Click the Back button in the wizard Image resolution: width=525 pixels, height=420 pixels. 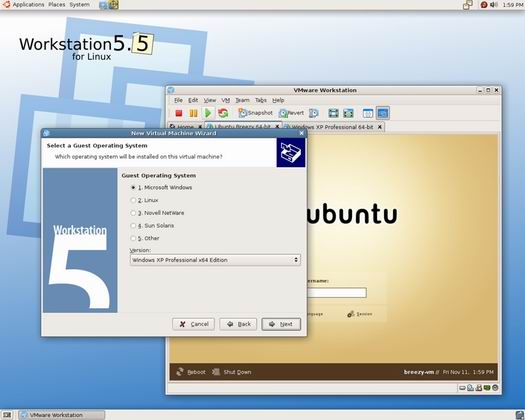[238, 324]
